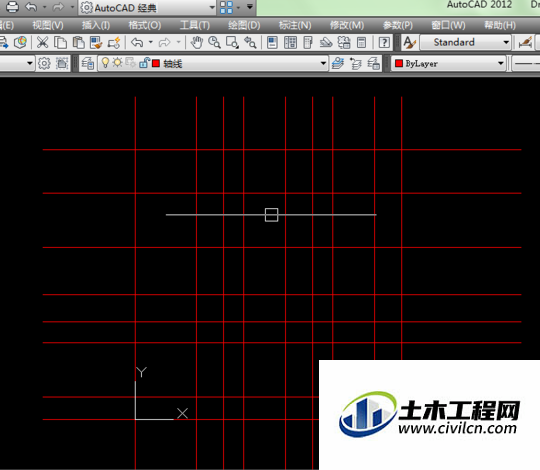This screenshot has height=470, width=540.
Task: Click the Copy icon in standard toolbar
Action: click(x=61, y=43)
